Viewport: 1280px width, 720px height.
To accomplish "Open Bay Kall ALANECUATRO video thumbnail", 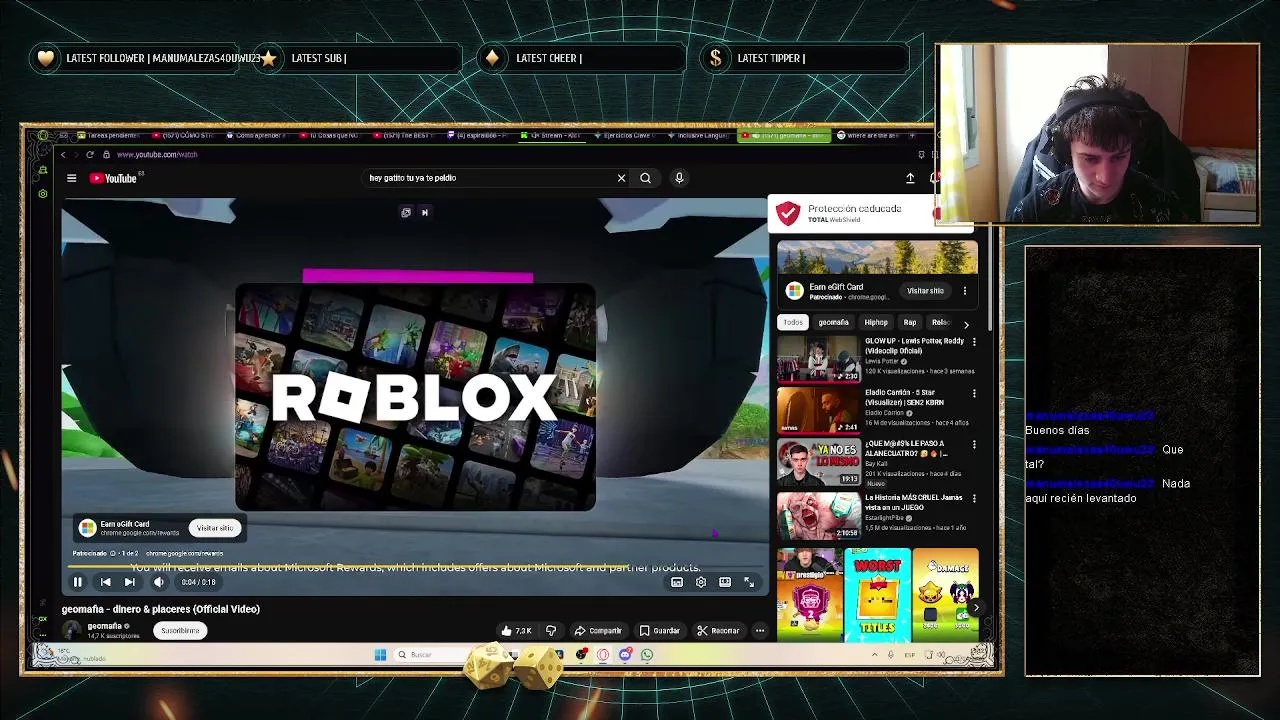I will pos(818,464).
